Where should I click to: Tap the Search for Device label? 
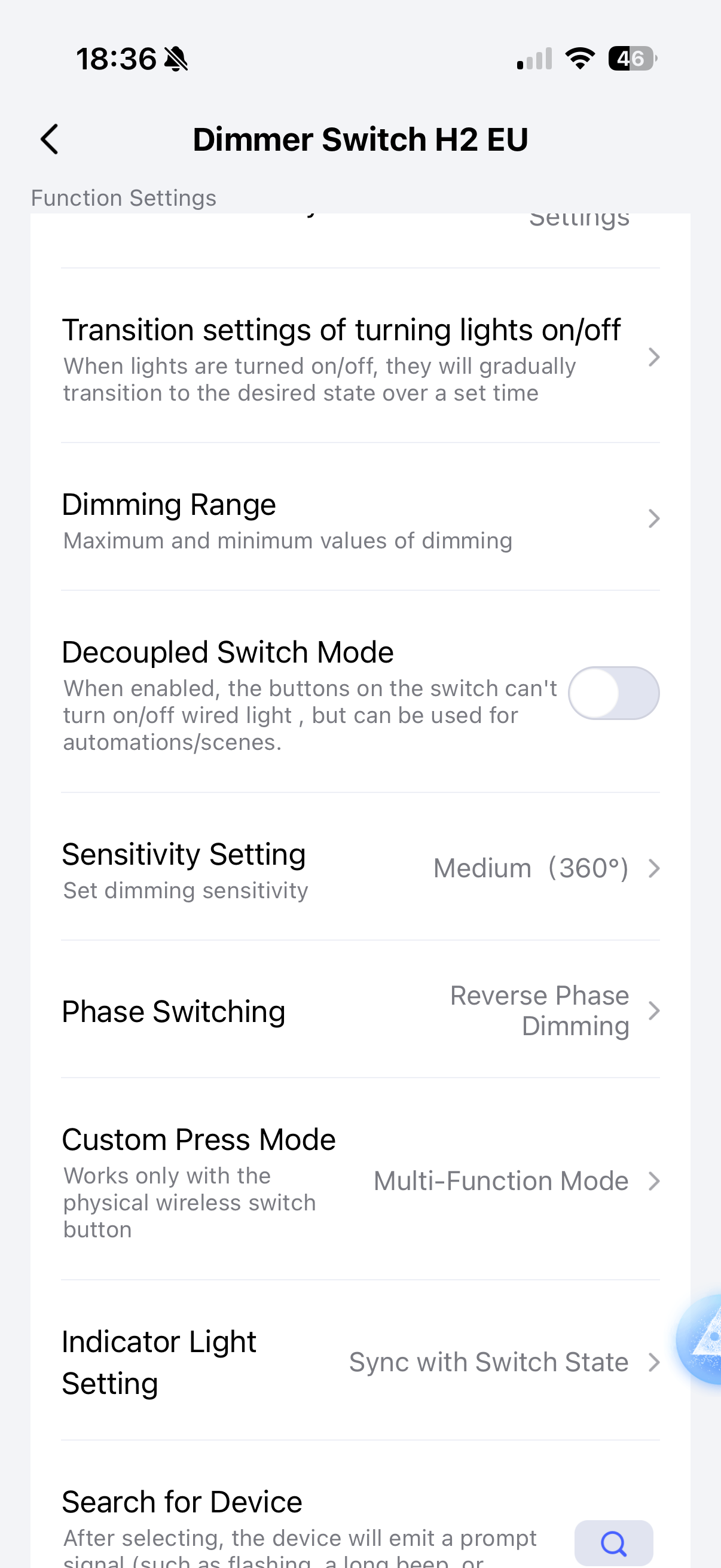coord(182,1502)
